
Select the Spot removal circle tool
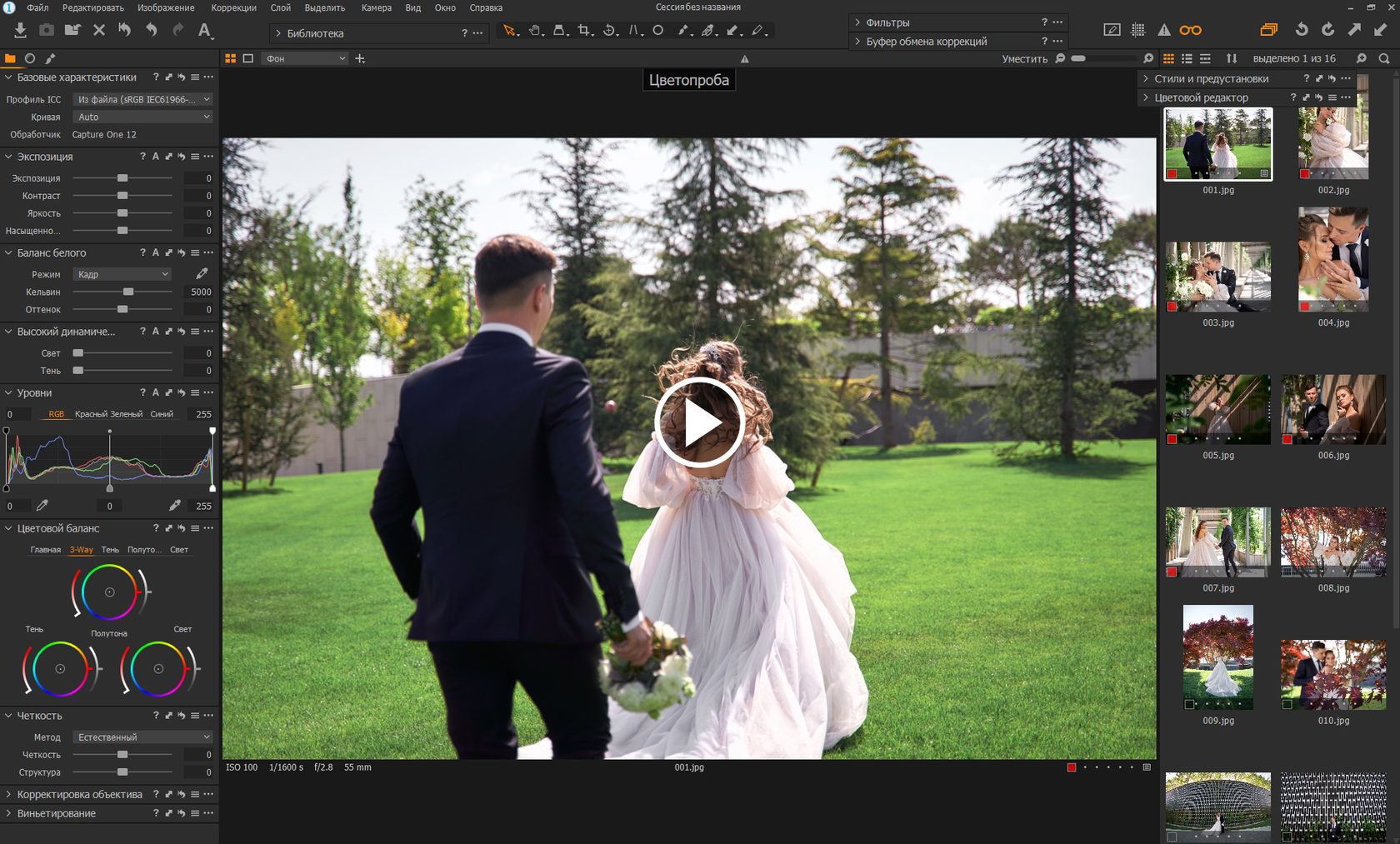pos(658,31)
